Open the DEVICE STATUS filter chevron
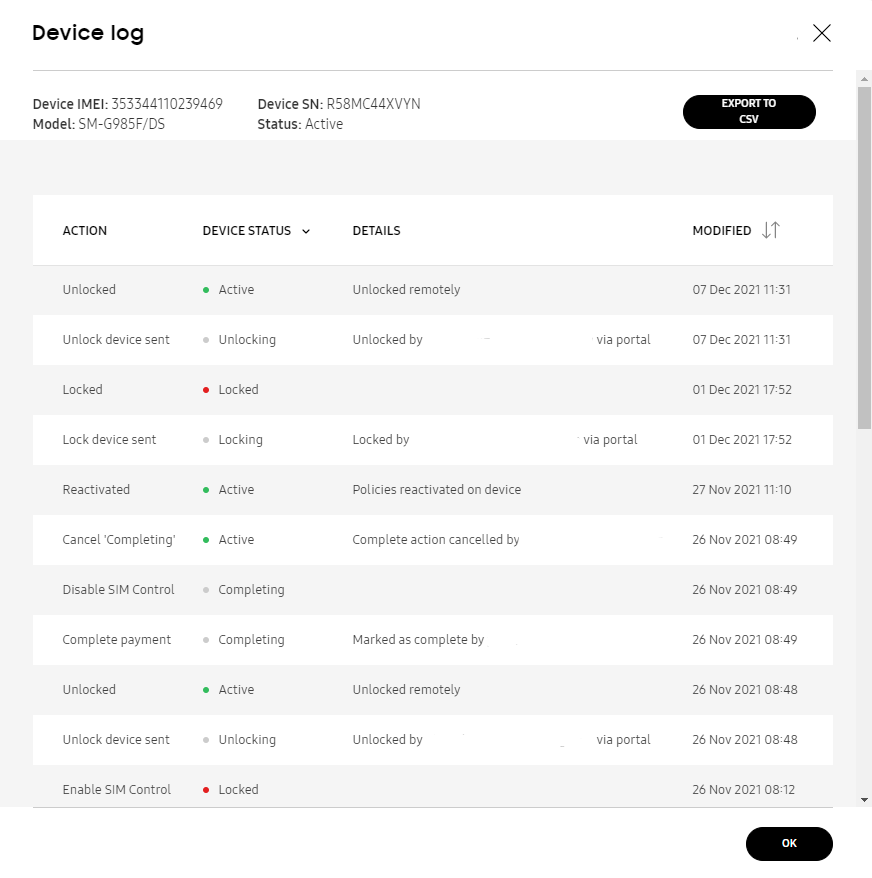This screenshot has width=872, height=878. click(x=306, y=231)
